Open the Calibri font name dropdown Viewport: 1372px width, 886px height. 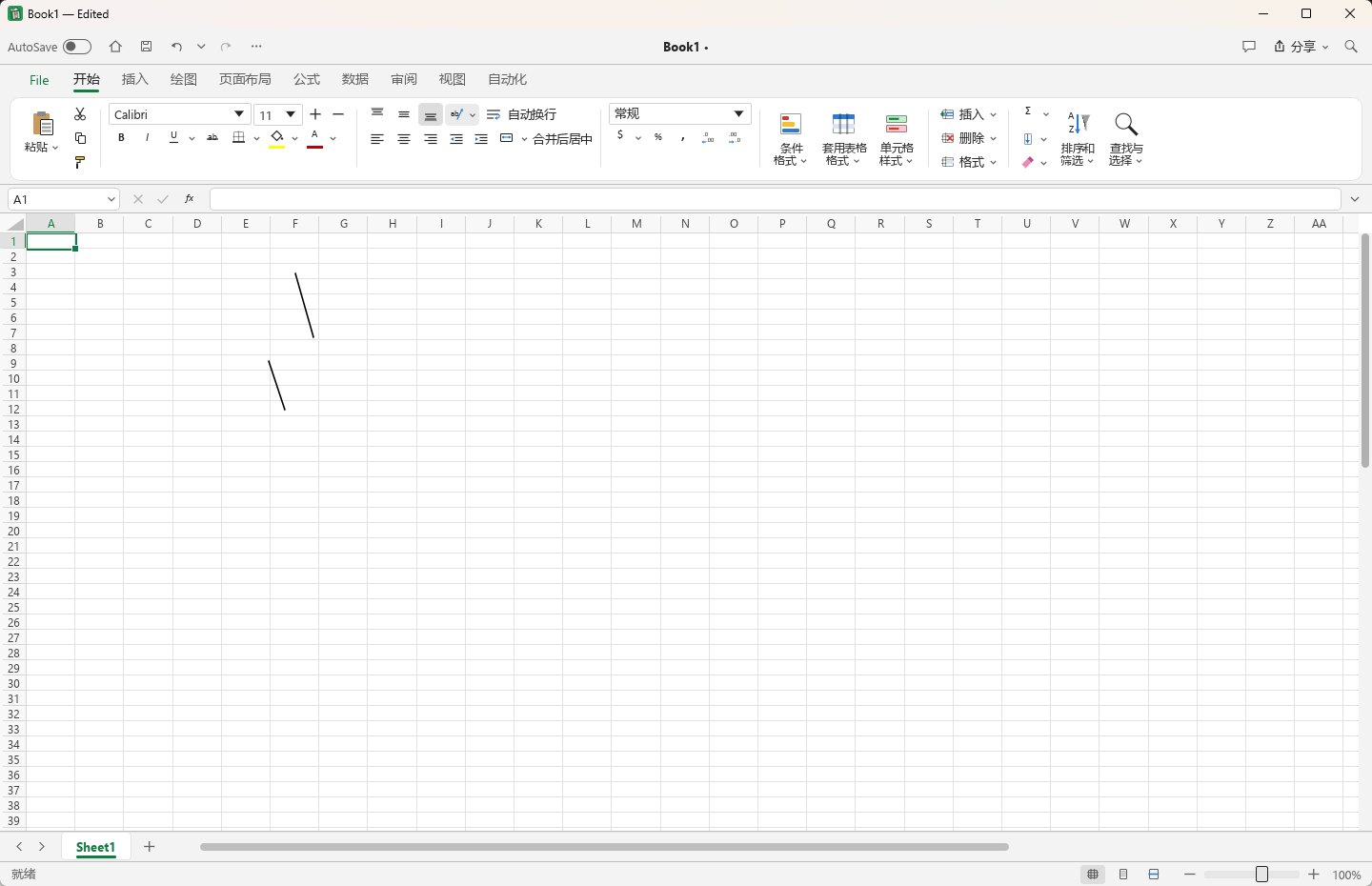(x=239, y=114)
